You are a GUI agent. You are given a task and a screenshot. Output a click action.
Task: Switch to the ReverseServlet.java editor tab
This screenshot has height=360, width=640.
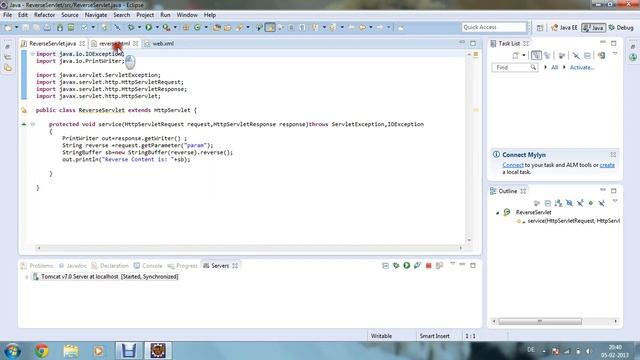pyautogui.click(x=53, y=43)
